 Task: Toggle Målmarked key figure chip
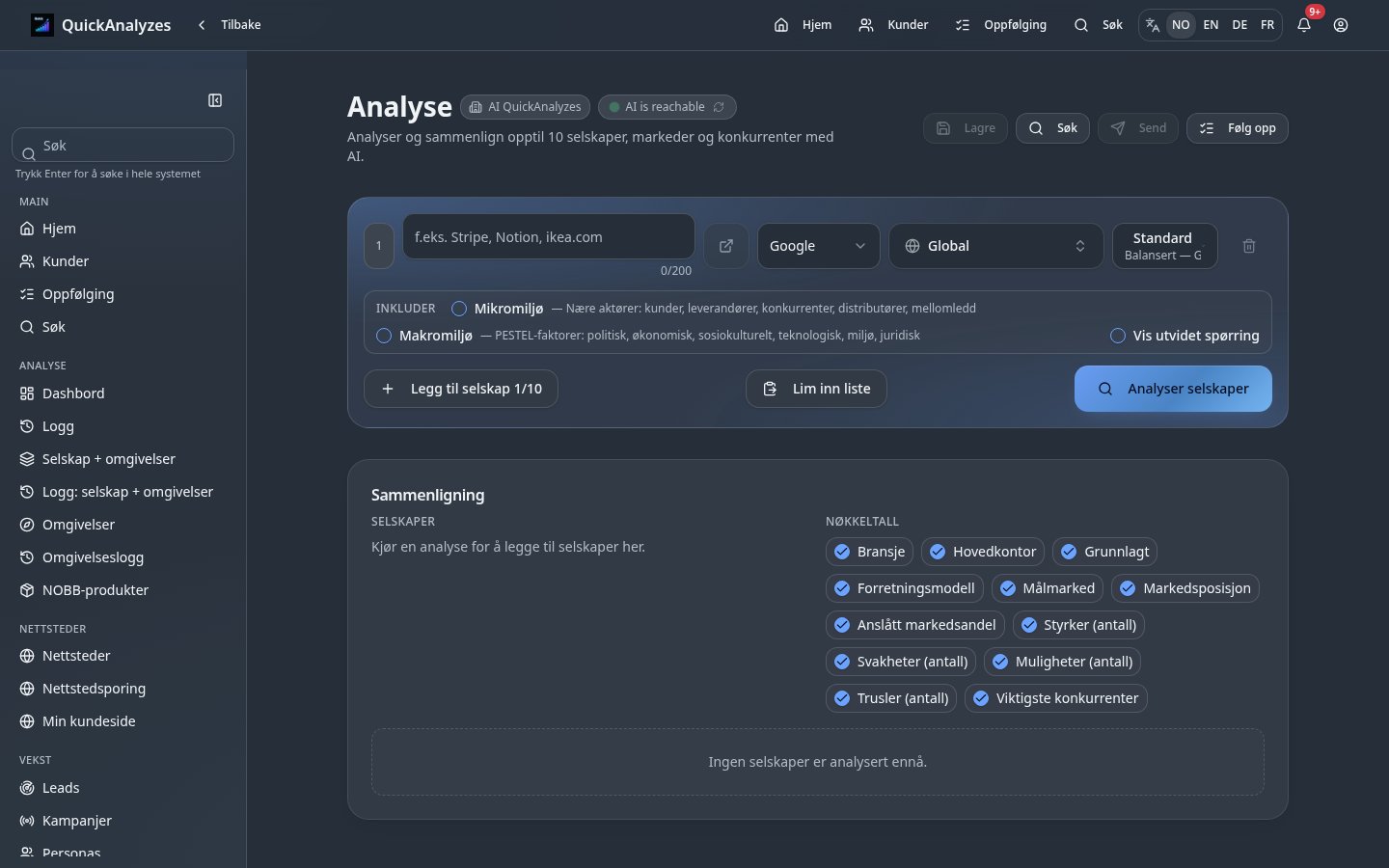pos(1047,588)
